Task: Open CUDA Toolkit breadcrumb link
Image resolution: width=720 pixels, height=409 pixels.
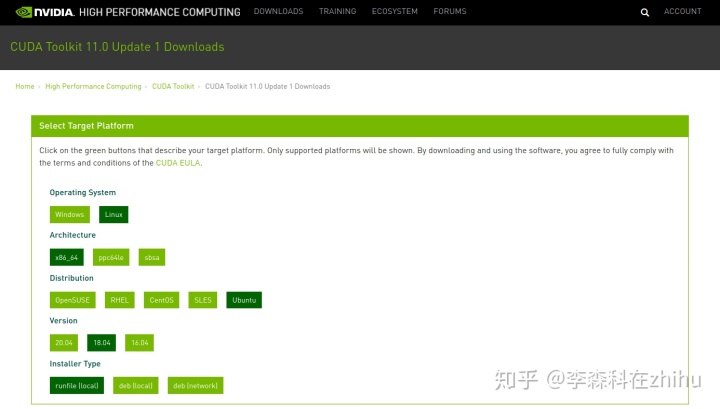Action: [173, 86]
